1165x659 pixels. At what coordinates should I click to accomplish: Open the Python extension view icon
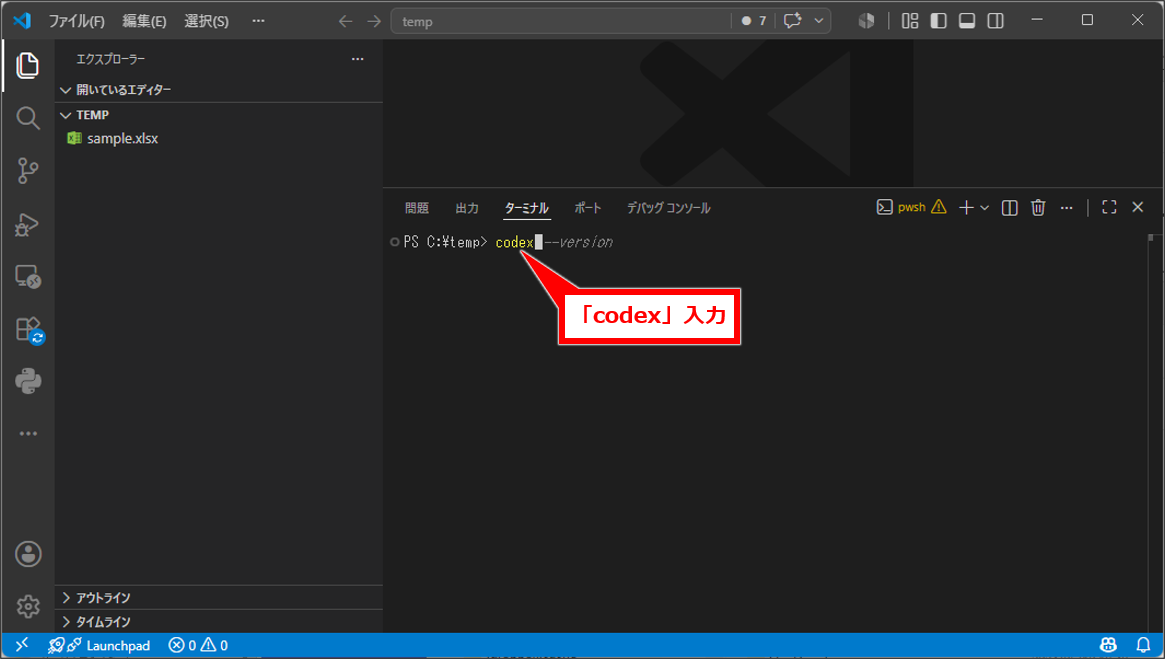27,381
